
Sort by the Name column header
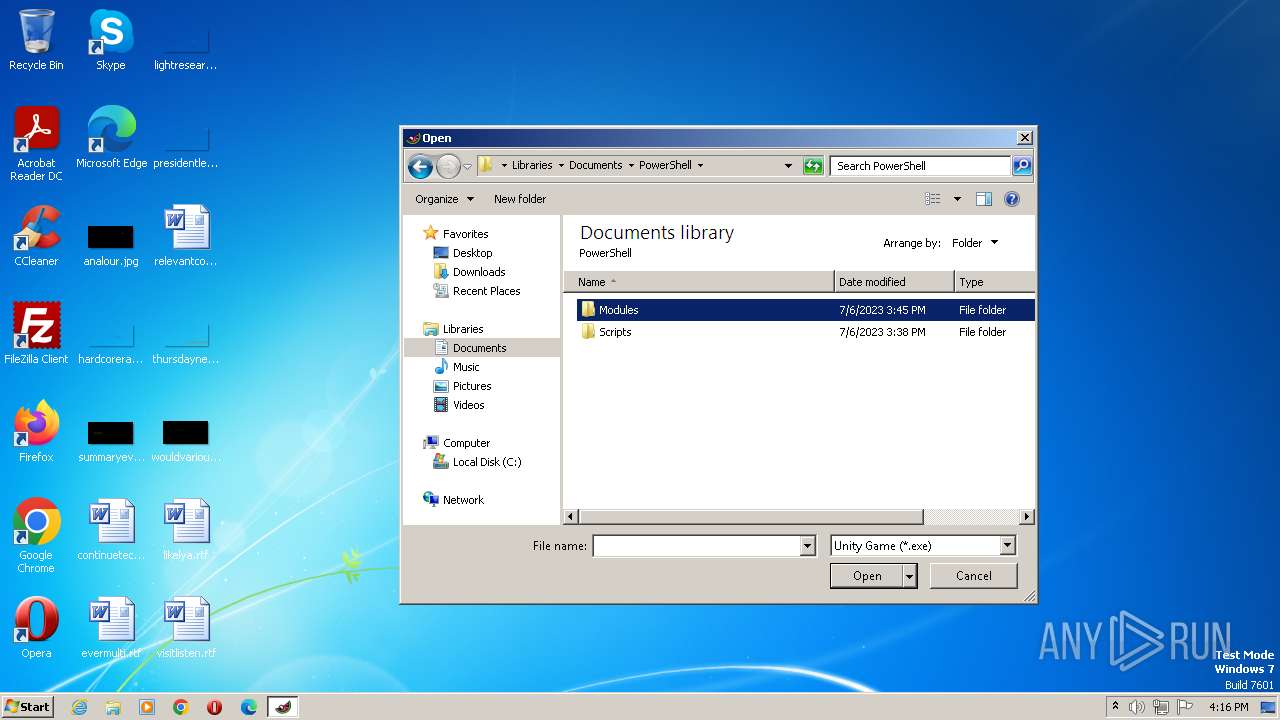tap(699, 282)
